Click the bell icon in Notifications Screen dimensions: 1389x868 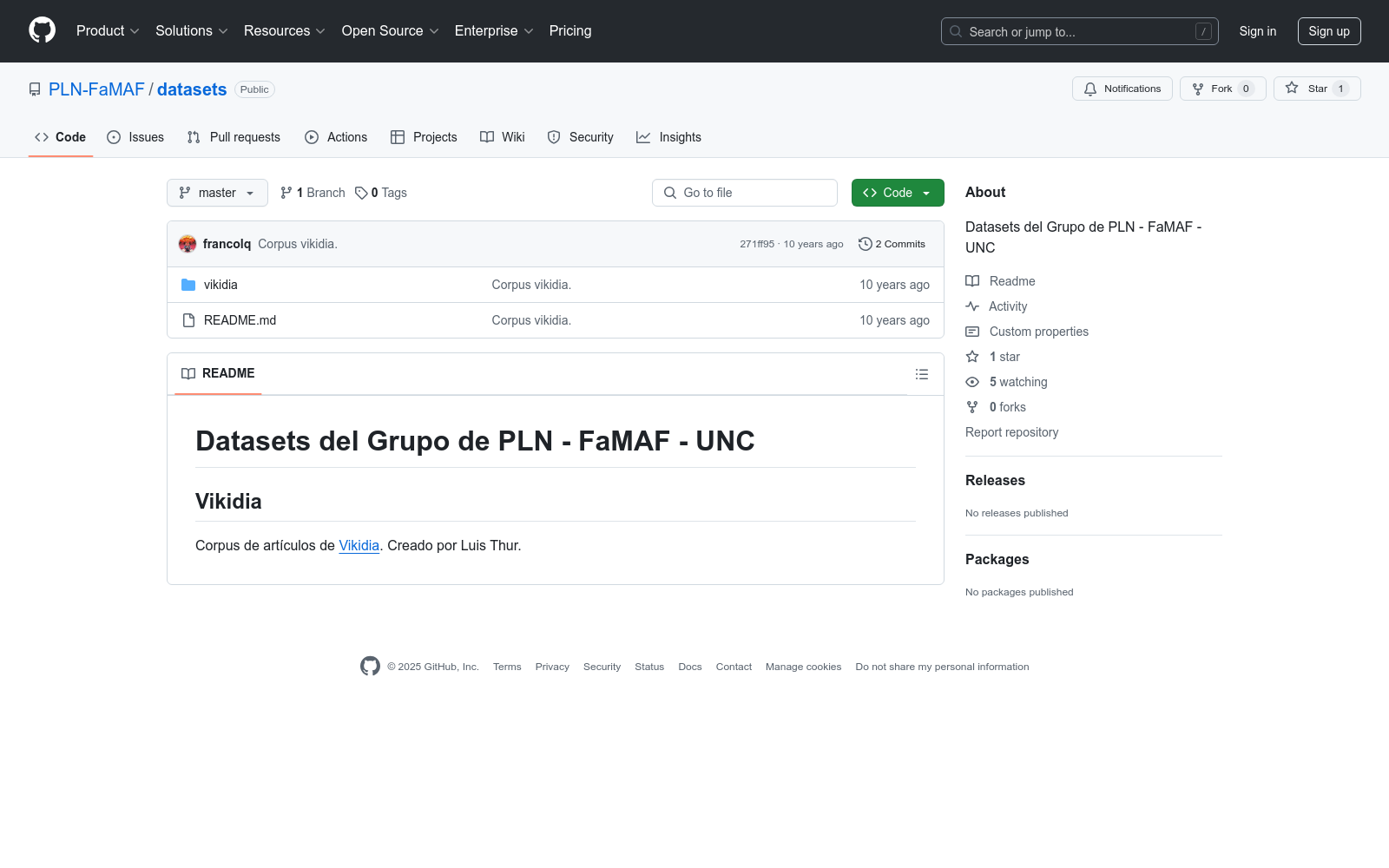pos(1090,89)
